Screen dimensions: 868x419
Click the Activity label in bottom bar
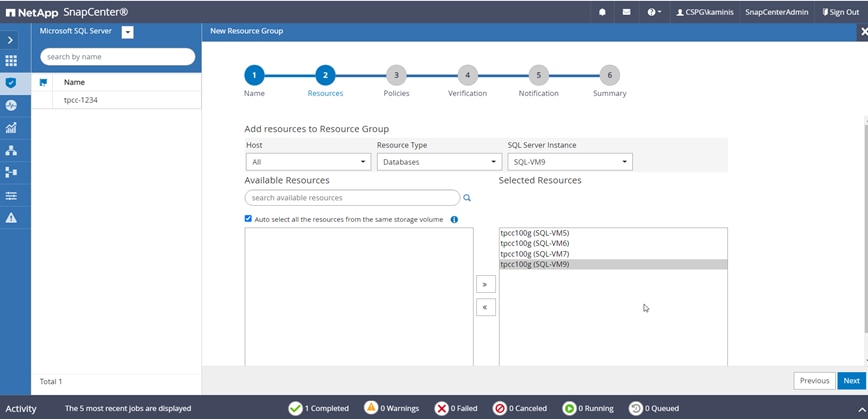(x=21, y=409)
